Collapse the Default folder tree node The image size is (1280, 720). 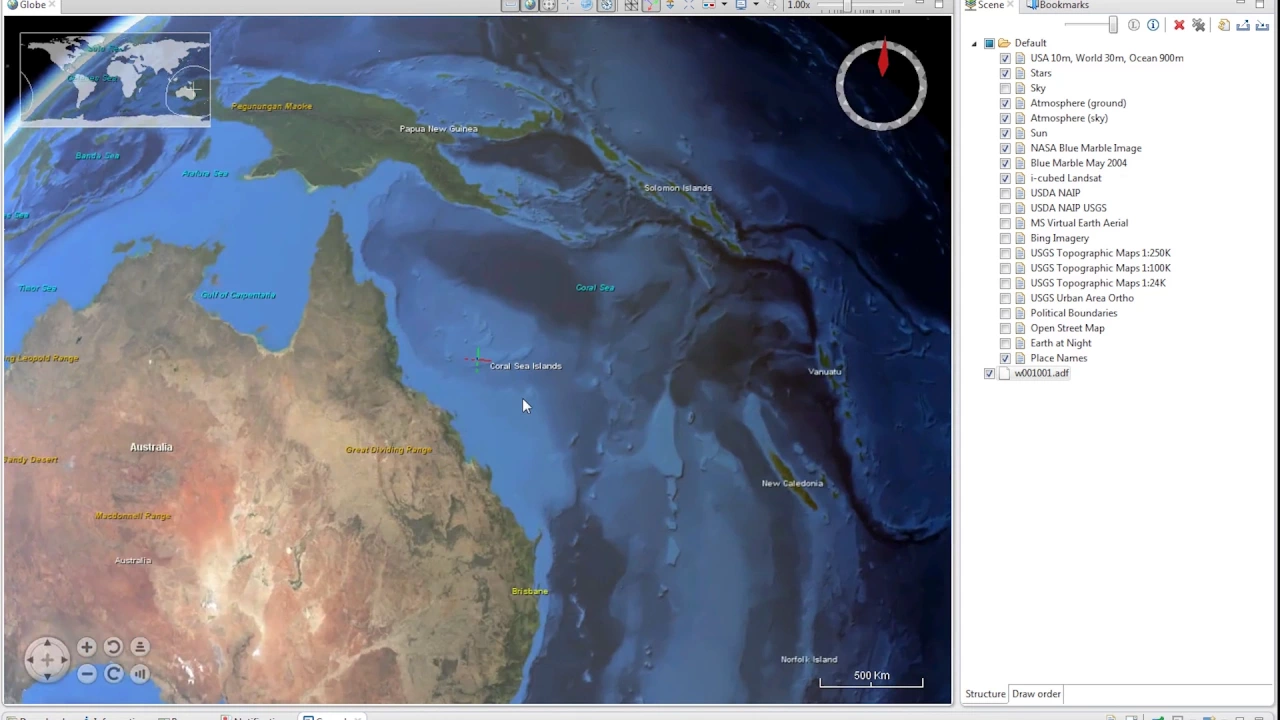click(974, 43)
